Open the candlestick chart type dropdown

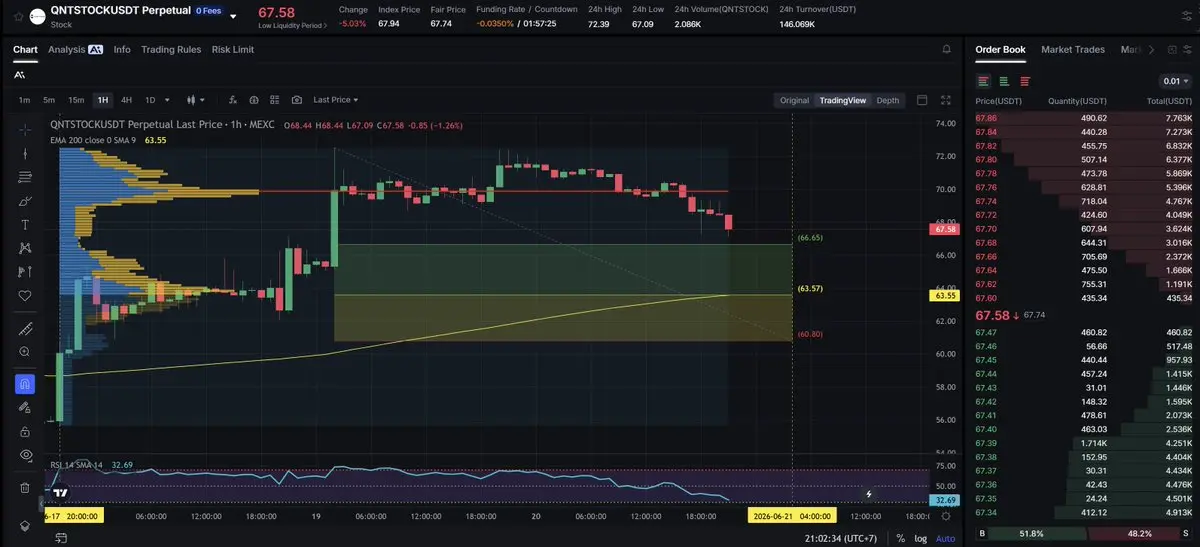click(196, 100)
